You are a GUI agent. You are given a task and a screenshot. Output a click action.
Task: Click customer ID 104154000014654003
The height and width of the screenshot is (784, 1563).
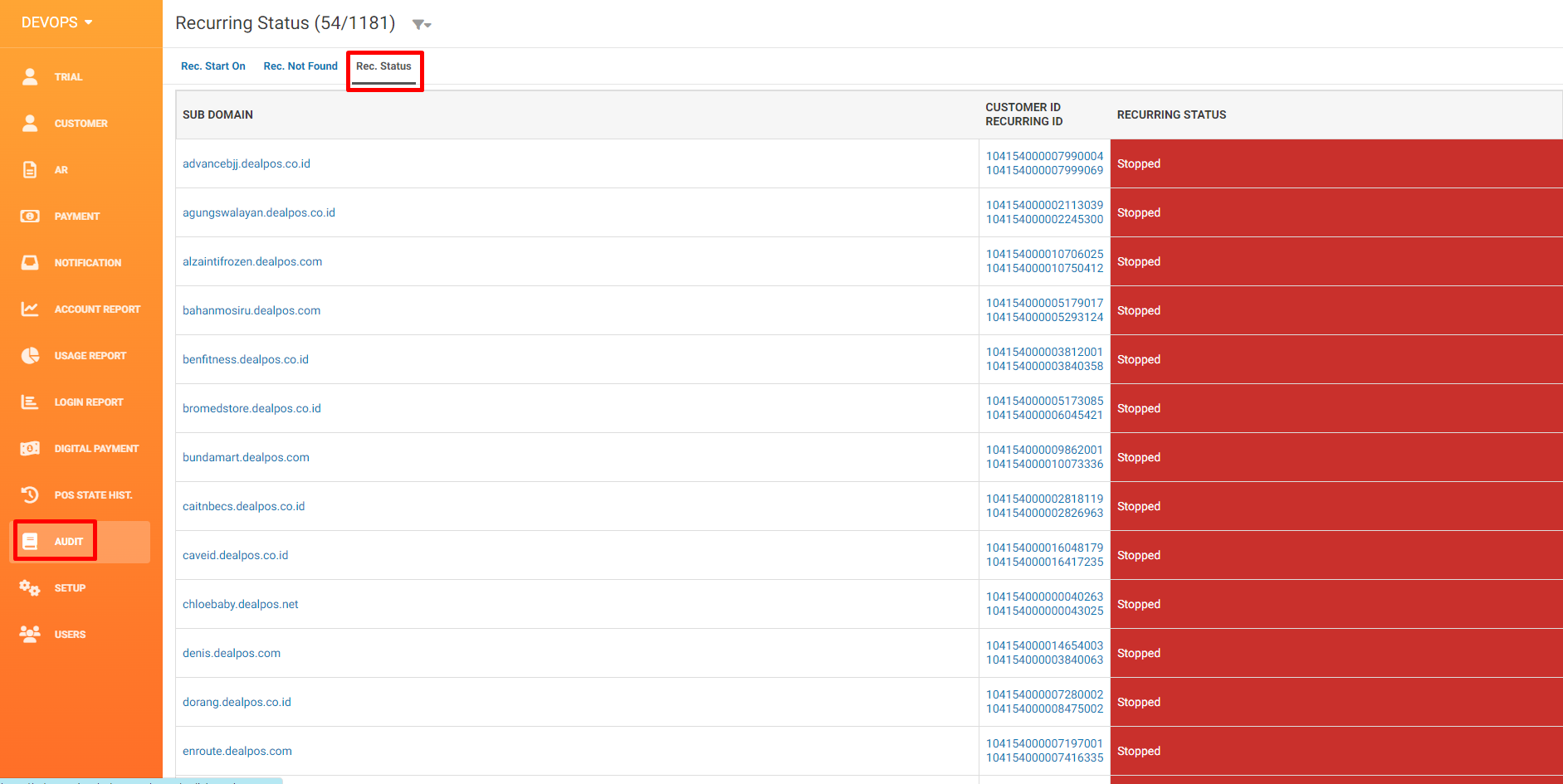point(1044,645)
